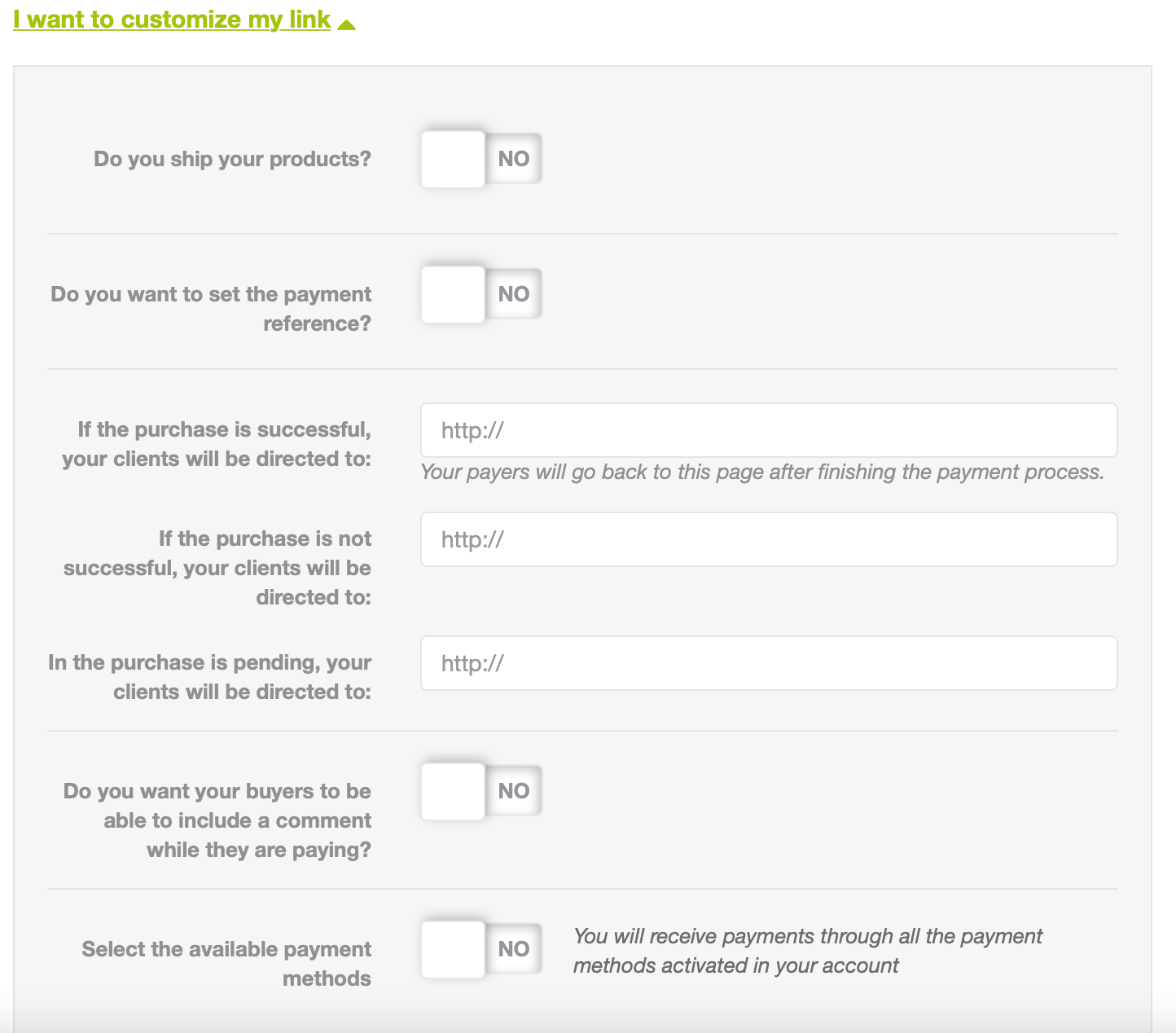Activate the pending purchase redirect URL field

(769, 663)
